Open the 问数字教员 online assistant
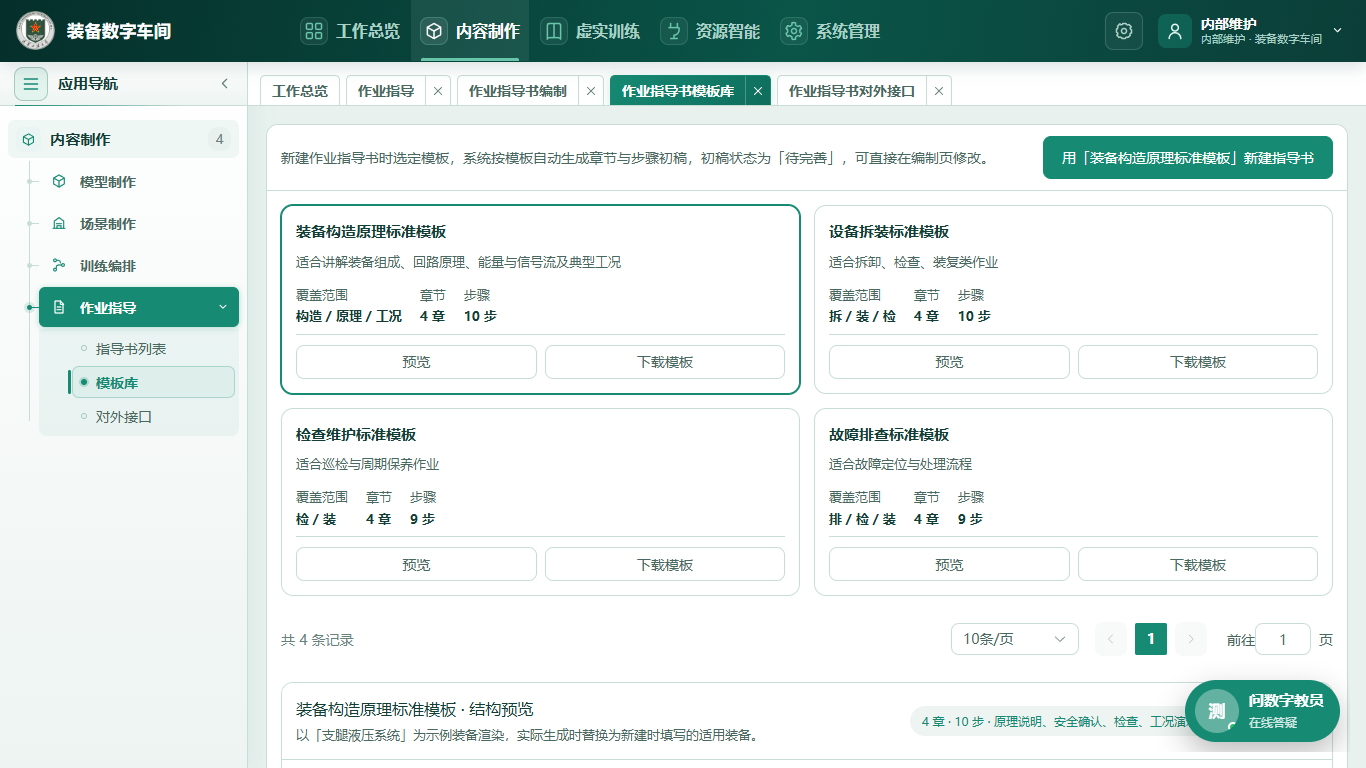The height and width of the screenshot is (768, 1366). pyautogui.click(x=1262, y=711)
